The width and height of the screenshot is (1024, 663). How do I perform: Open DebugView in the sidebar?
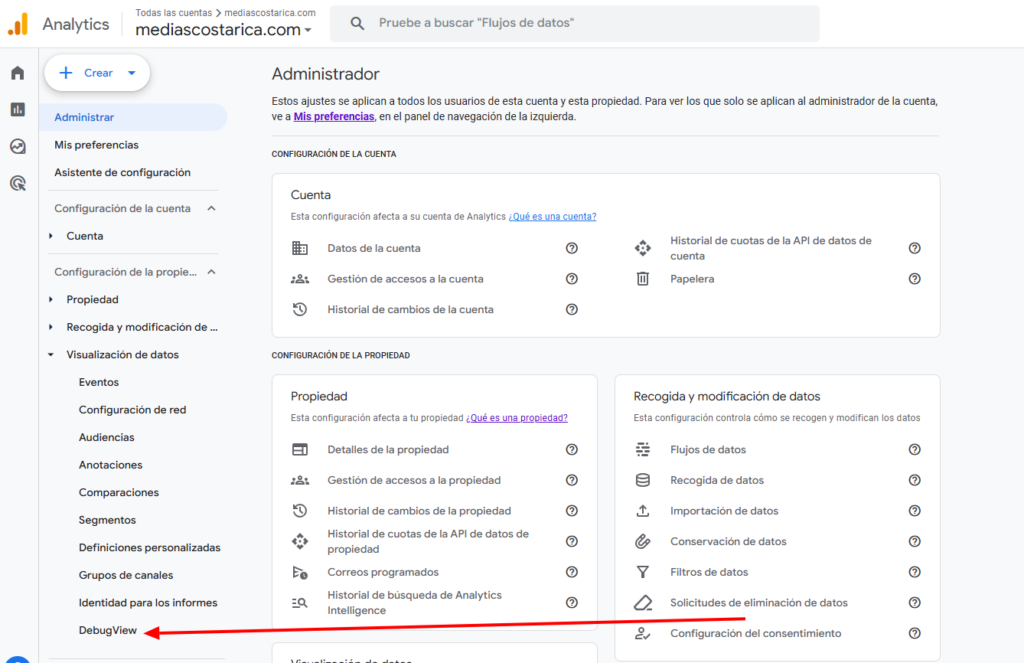click(x=107, y=631)
